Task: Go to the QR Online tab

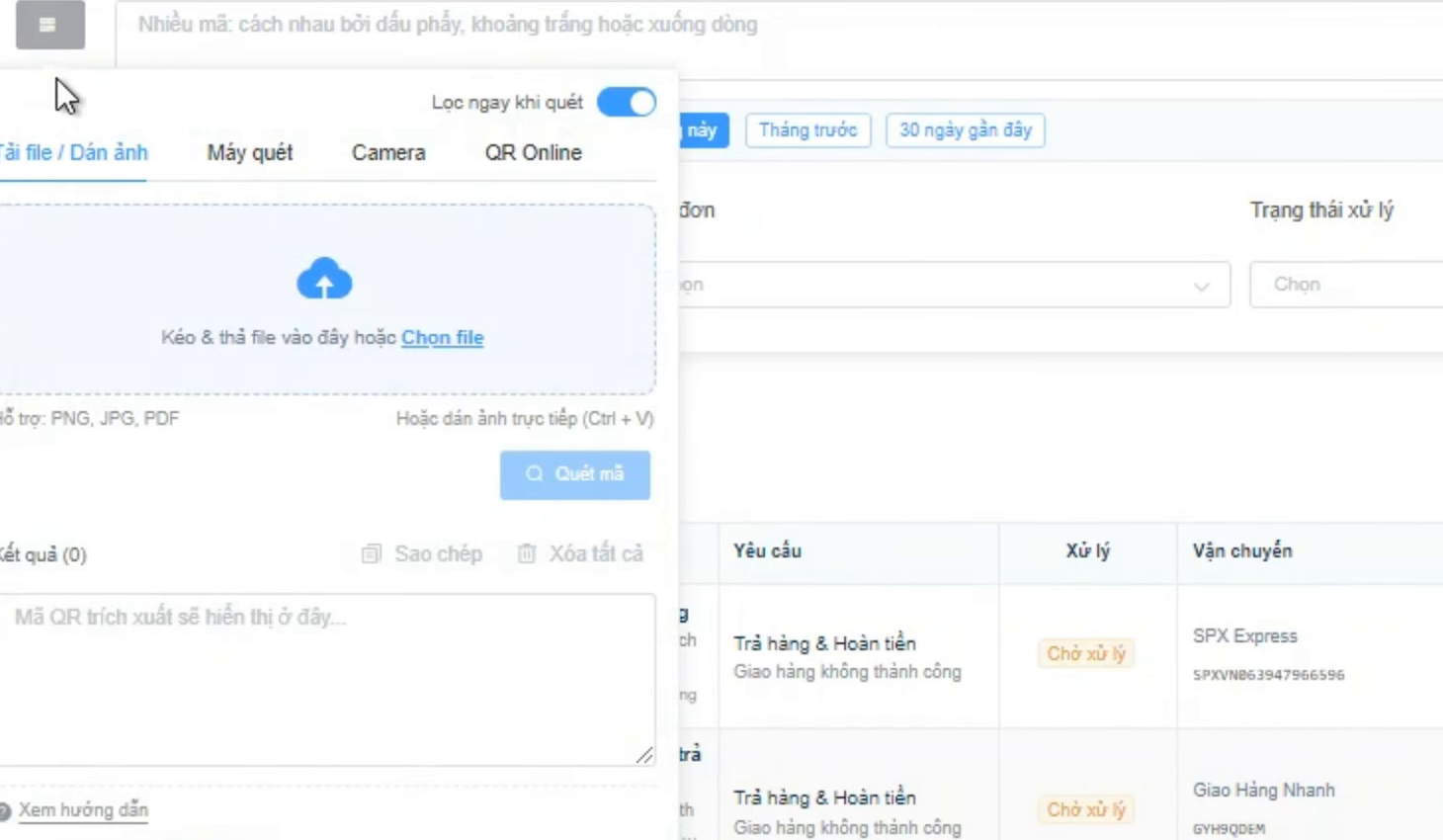Action: click(534, 153)
